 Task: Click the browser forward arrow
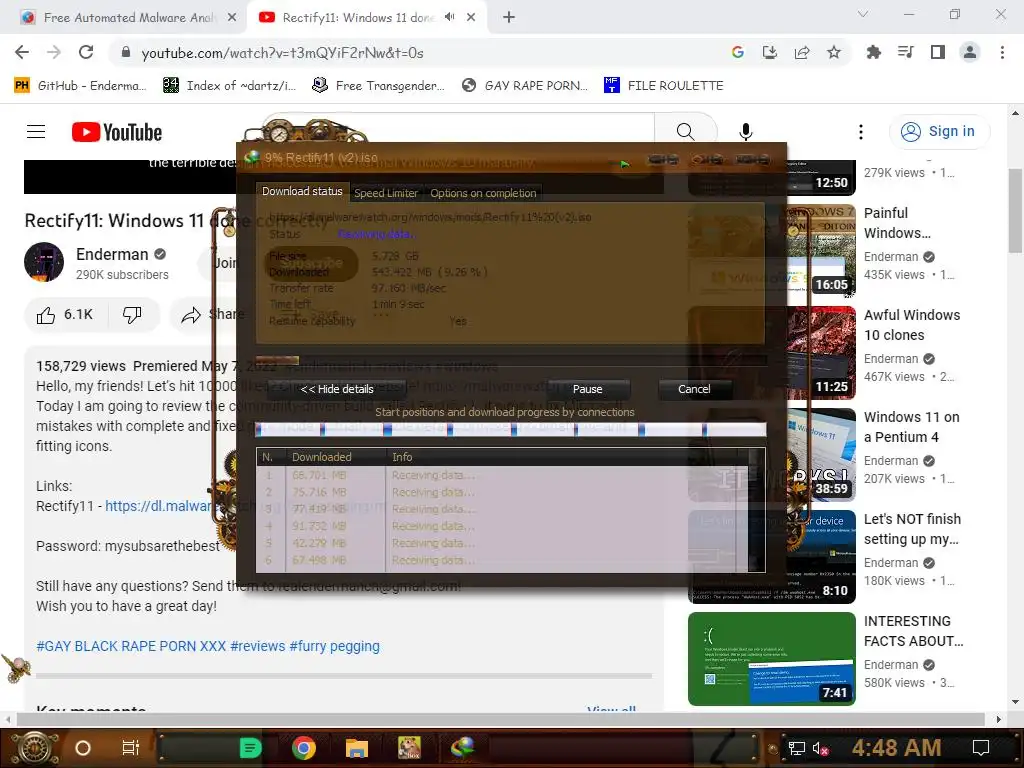click(54, 52)
